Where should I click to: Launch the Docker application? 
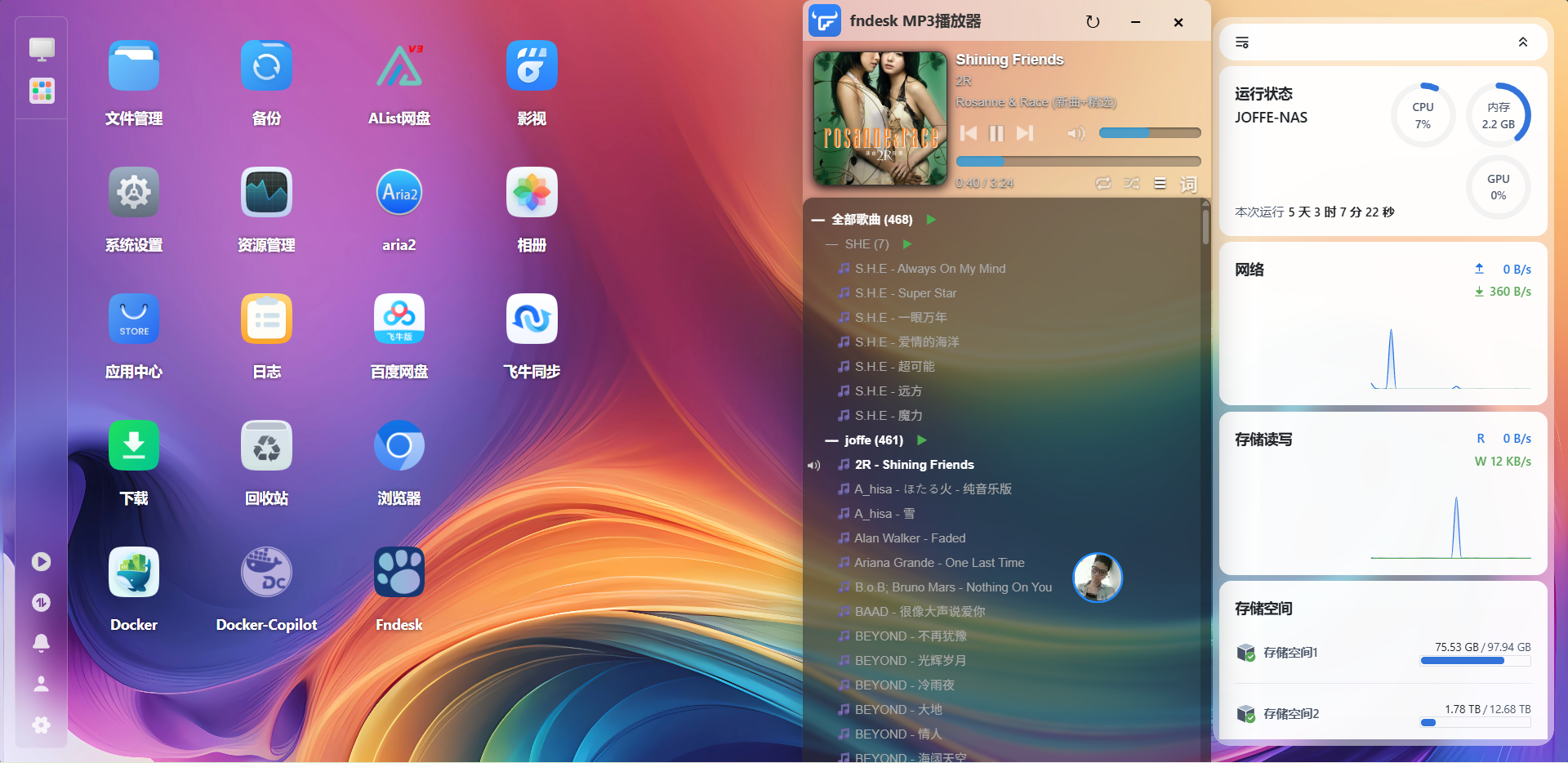(x=133, y=572)
